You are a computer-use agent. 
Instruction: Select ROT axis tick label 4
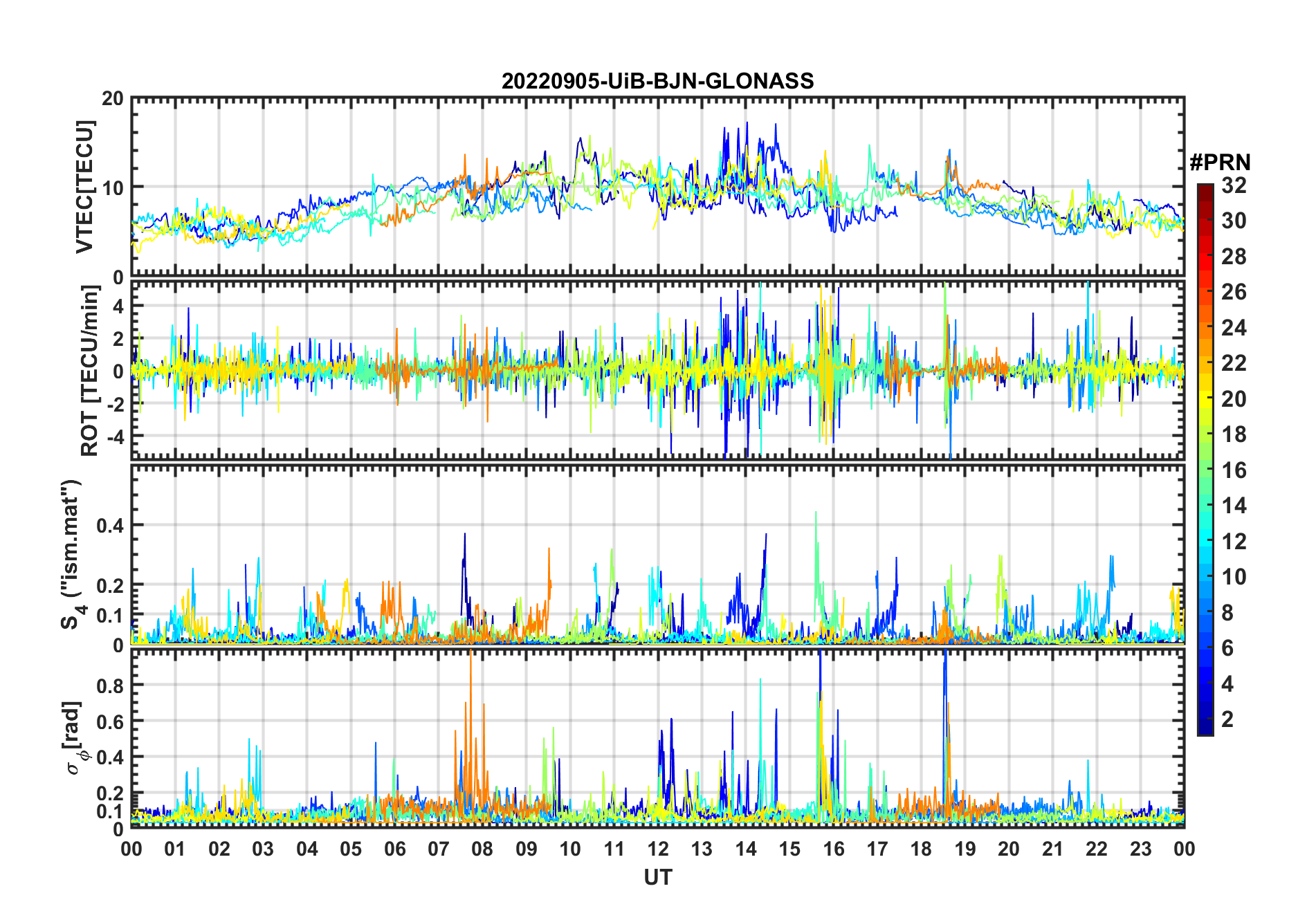click(118, 306)
